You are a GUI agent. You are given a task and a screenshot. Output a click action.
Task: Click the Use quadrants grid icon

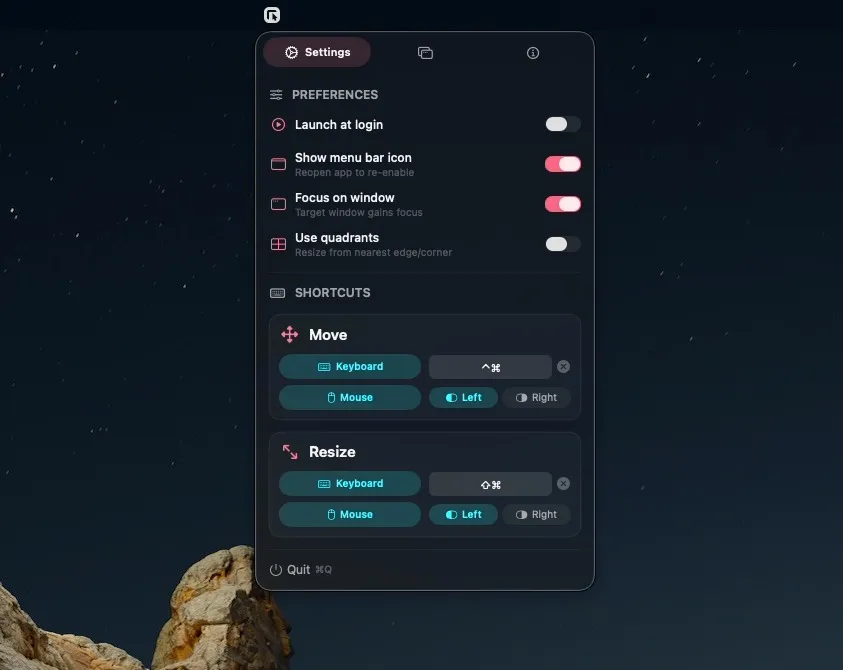click(x=278, y=244)
